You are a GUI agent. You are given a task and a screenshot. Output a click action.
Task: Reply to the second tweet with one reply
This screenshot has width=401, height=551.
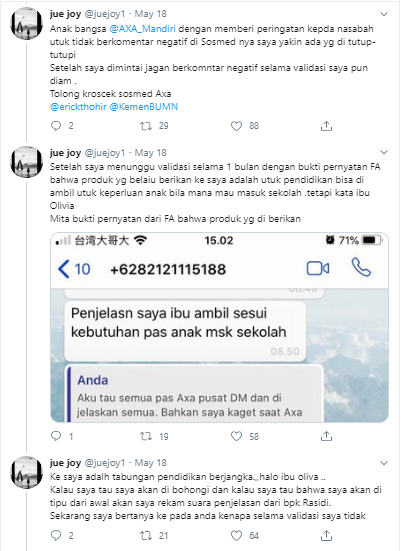pyautogui.click(x=56, y=436)
